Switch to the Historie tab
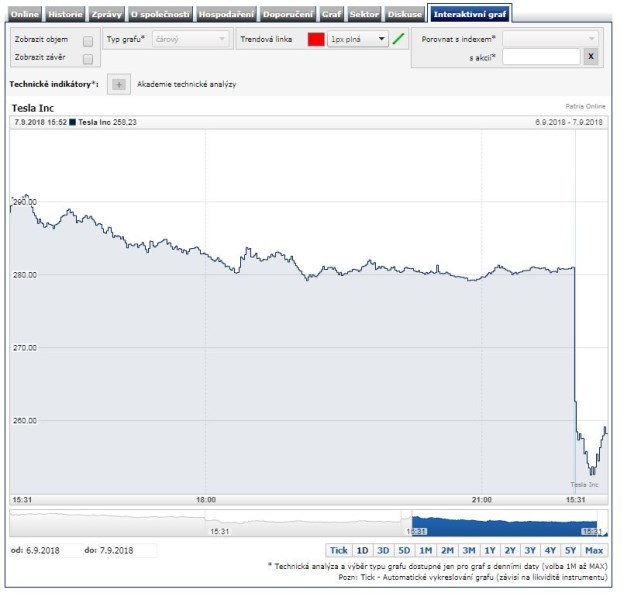This screenshot has height=600, width=641. pyautogui.click(x=64, y=14)
